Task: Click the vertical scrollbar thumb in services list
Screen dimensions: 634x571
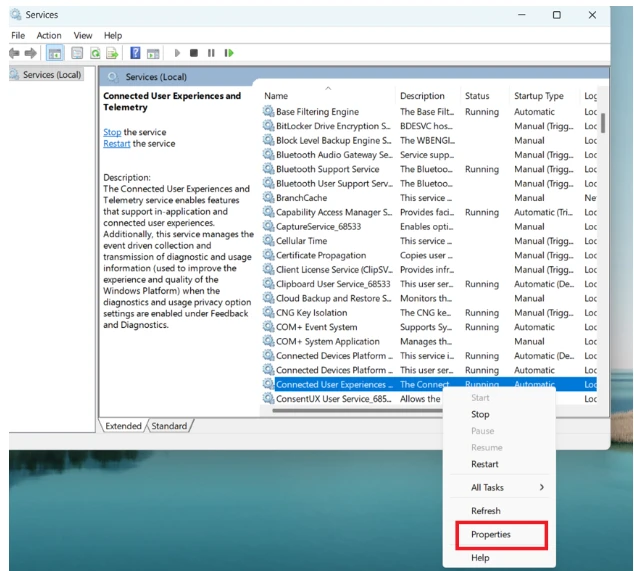Action: click(603, 123)
